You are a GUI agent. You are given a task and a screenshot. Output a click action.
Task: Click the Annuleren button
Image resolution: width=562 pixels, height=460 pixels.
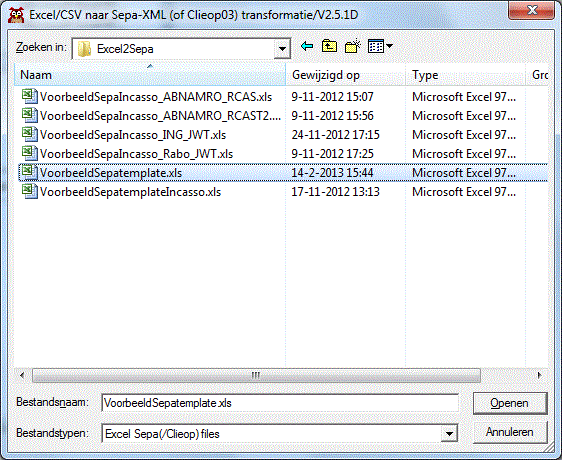click(510, 432)
